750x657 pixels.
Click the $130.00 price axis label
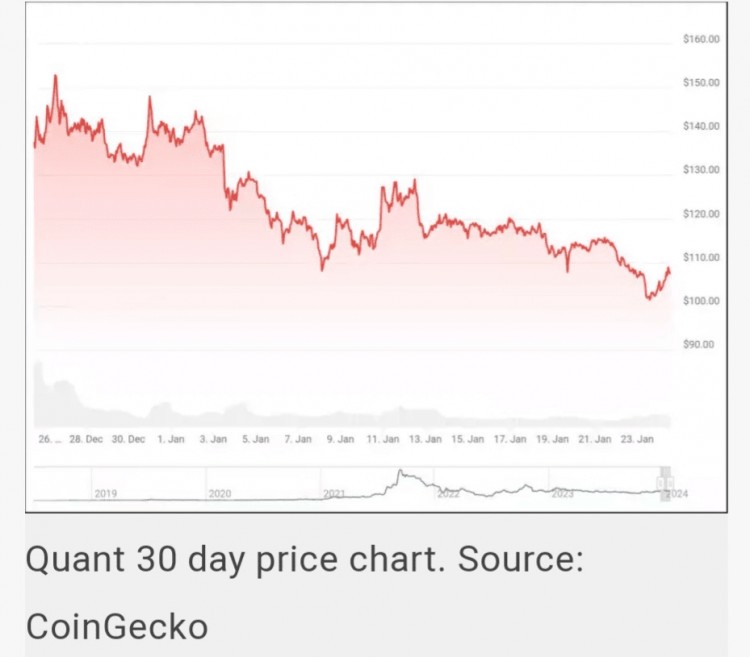(x=701, y=170)
